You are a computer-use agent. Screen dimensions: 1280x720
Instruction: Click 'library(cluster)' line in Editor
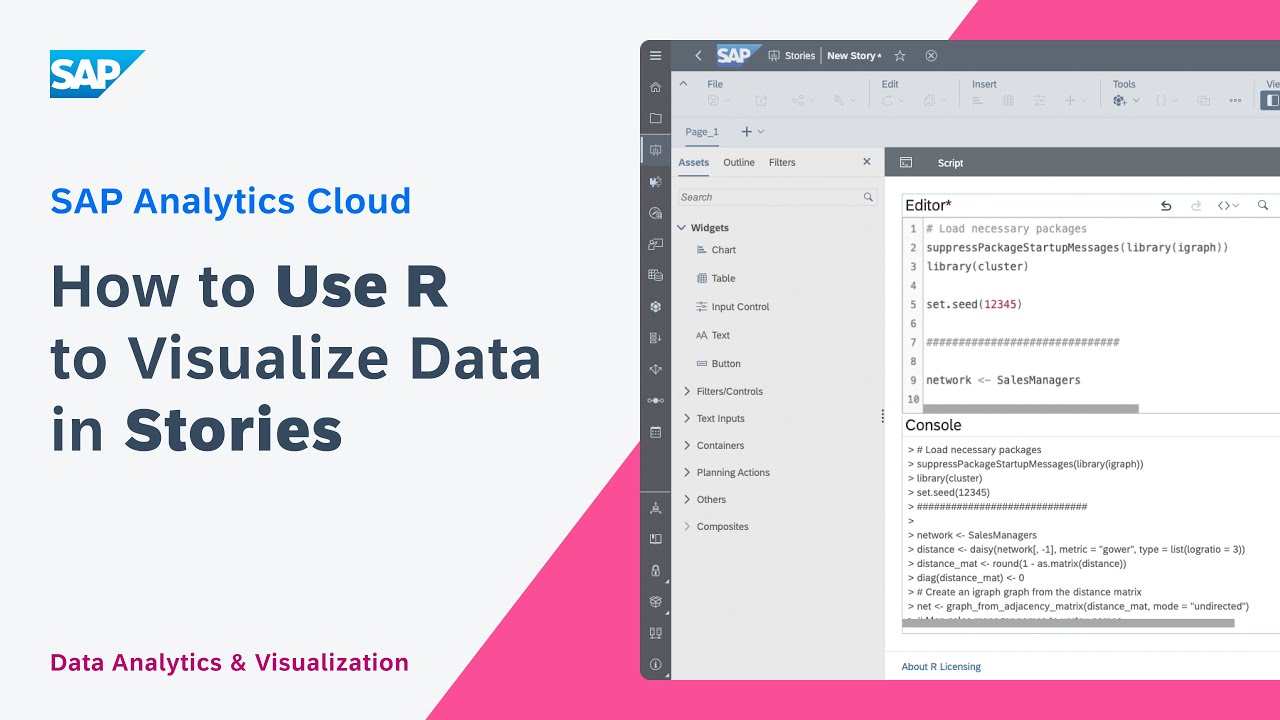coord(977,266)
